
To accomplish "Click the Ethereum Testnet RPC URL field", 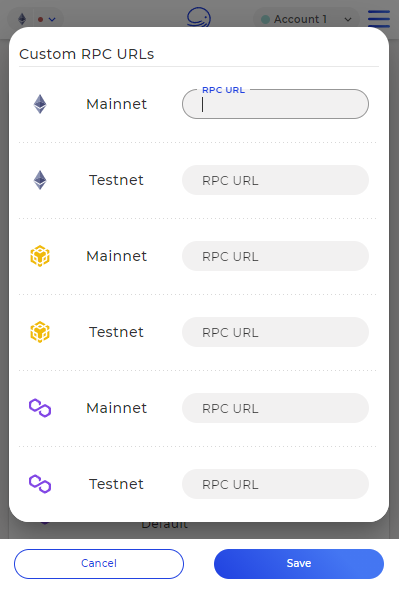I will tap(275, 180).
